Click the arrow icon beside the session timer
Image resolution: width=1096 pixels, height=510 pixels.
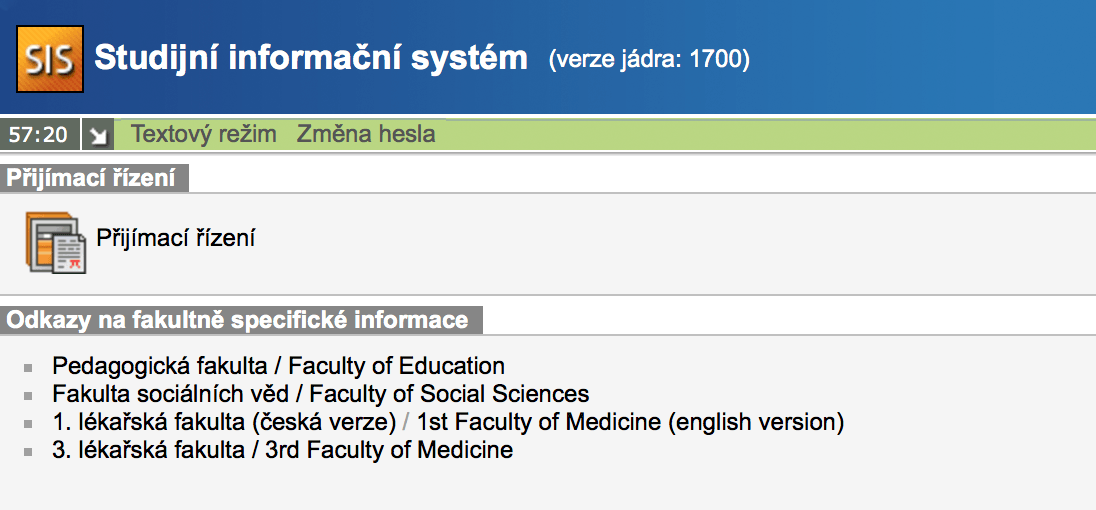tap(97, 134)
